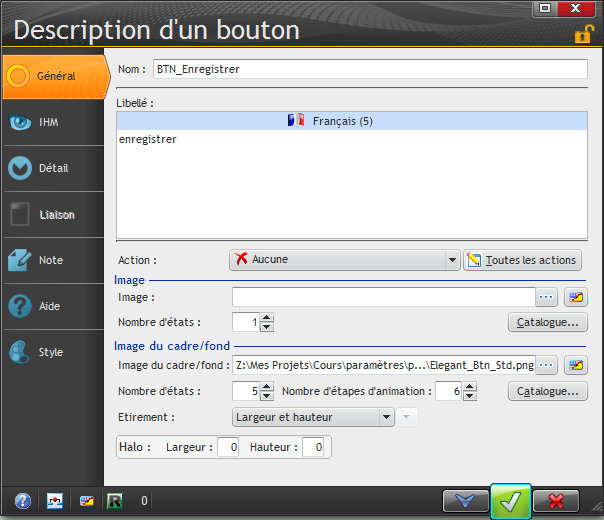Click the bottom bar image editor icon
The height and width of the screenshot is (520, 604).
point(87,501)
